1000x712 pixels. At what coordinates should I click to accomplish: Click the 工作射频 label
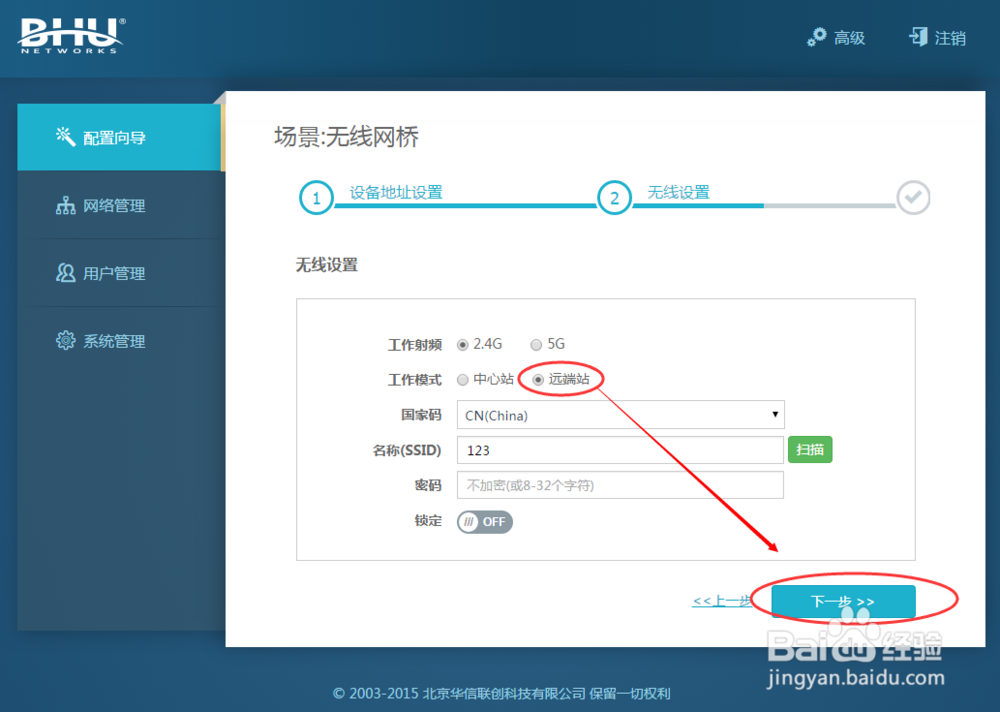(x=415, y=345)
